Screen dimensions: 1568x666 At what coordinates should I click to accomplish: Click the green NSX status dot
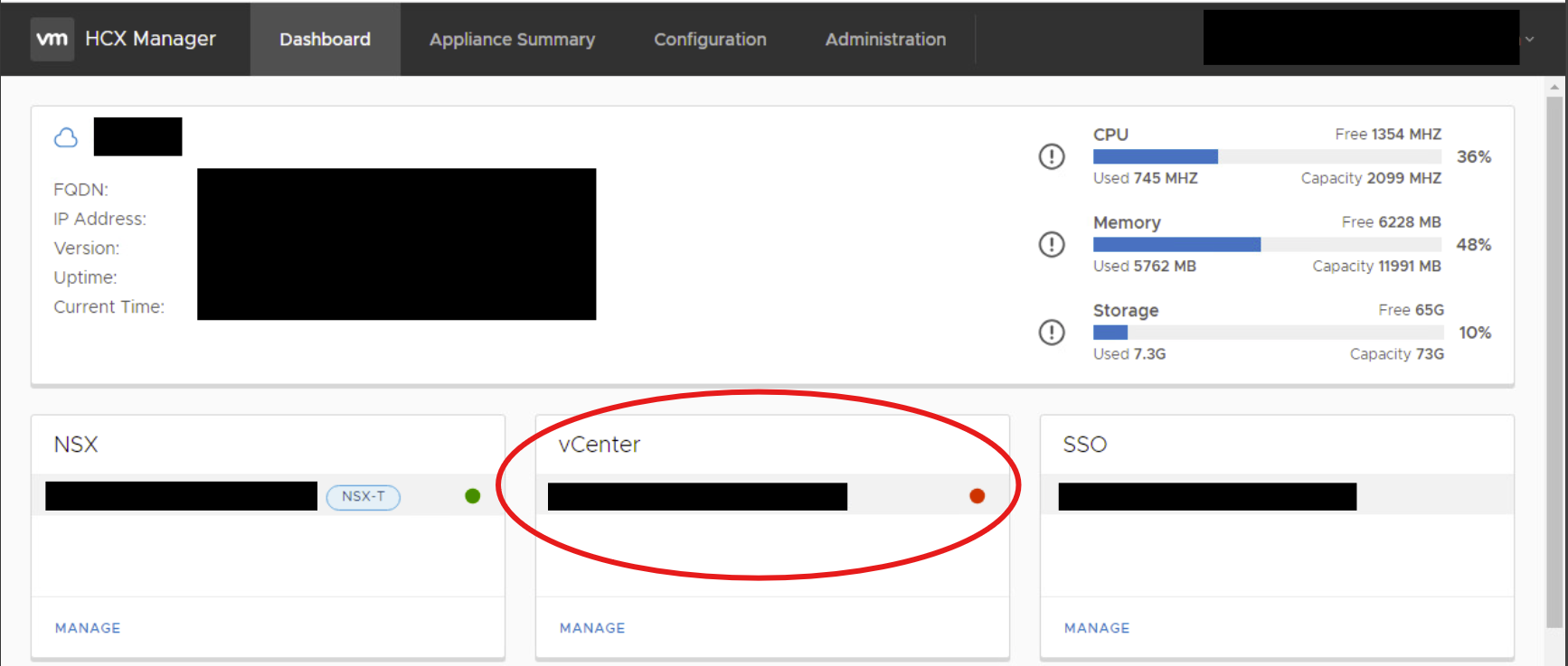click(472, 496)
